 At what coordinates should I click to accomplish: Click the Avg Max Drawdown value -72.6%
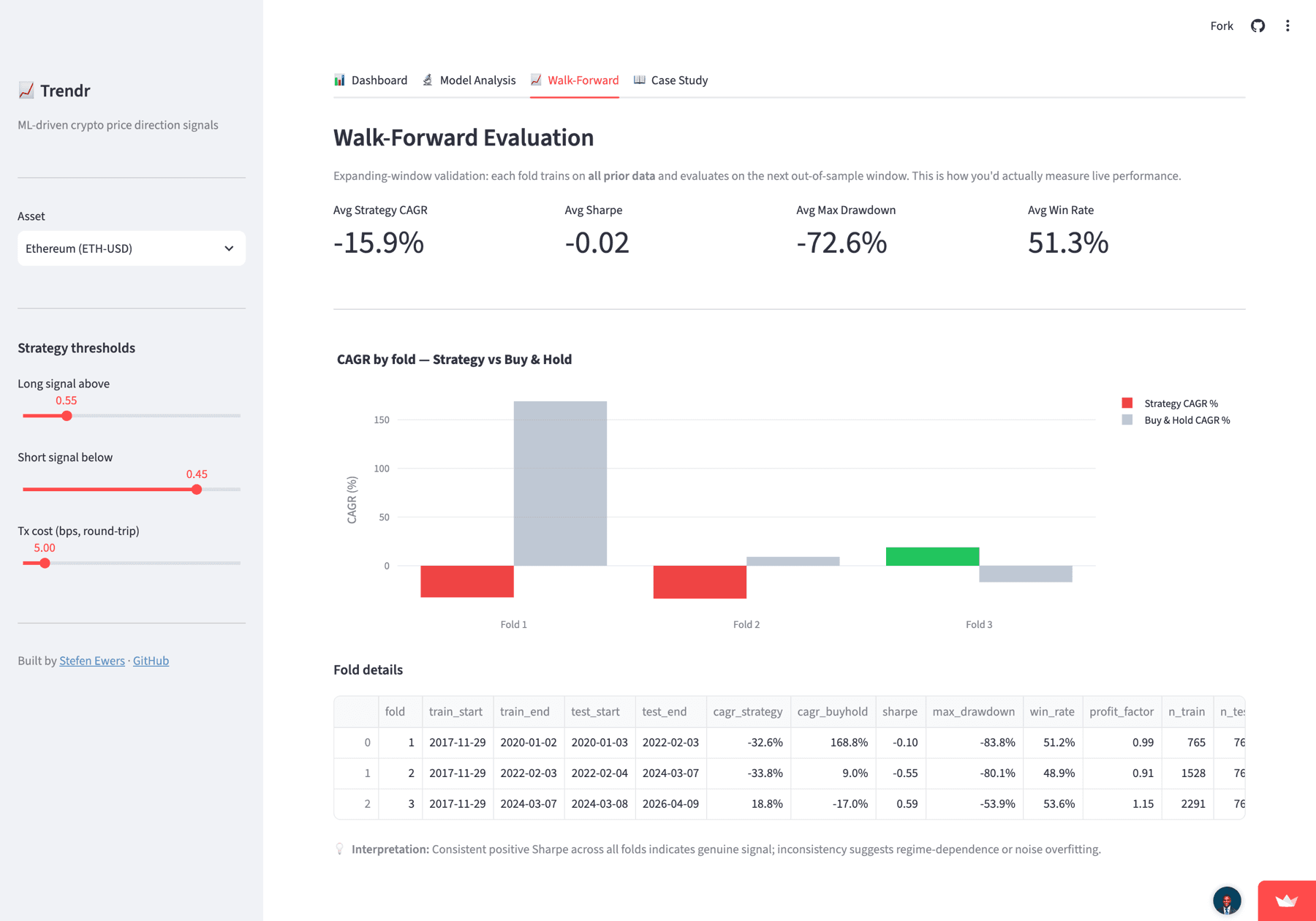coord(842,243)
